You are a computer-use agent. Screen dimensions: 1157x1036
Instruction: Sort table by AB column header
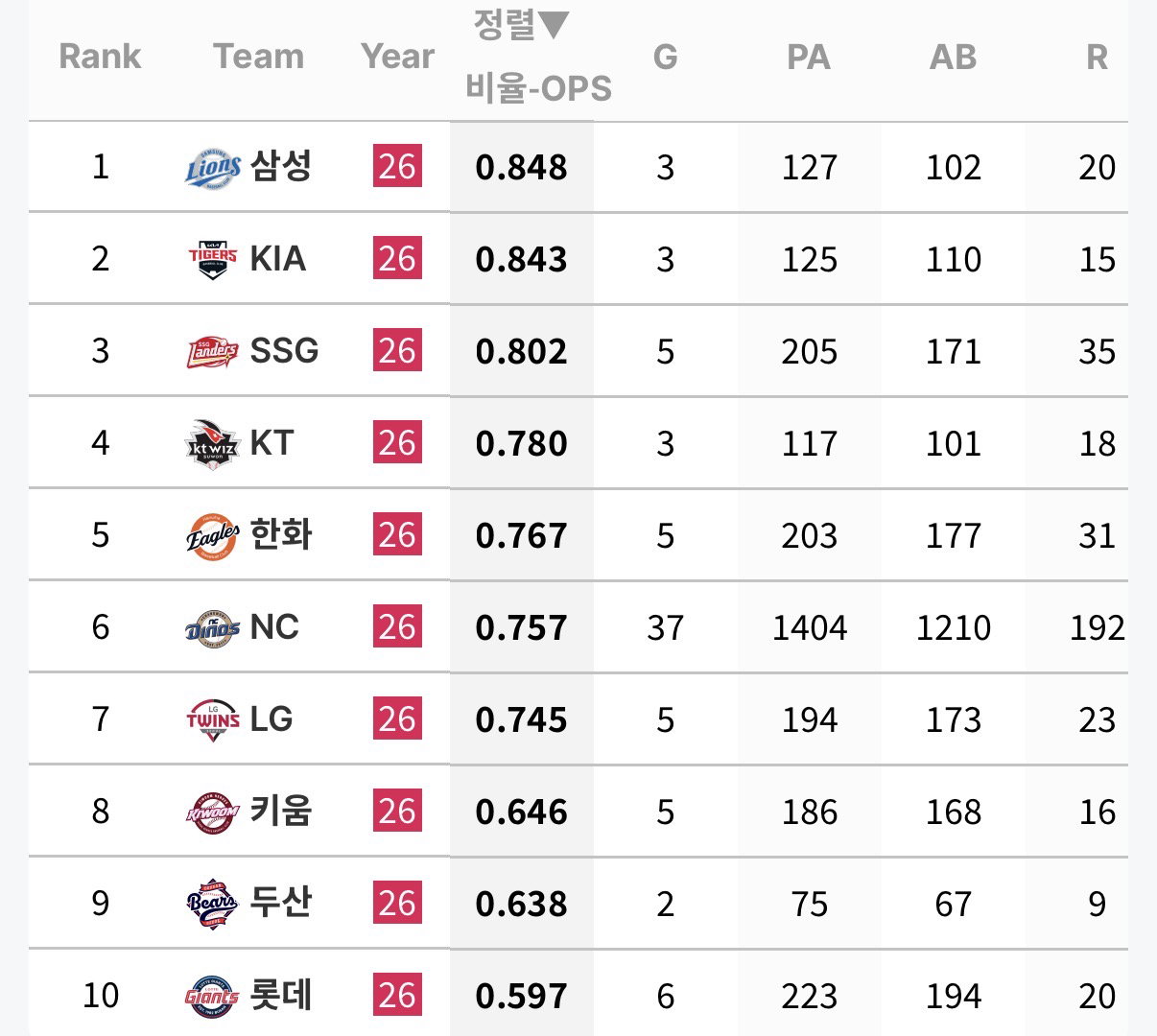tap(953, 57)
